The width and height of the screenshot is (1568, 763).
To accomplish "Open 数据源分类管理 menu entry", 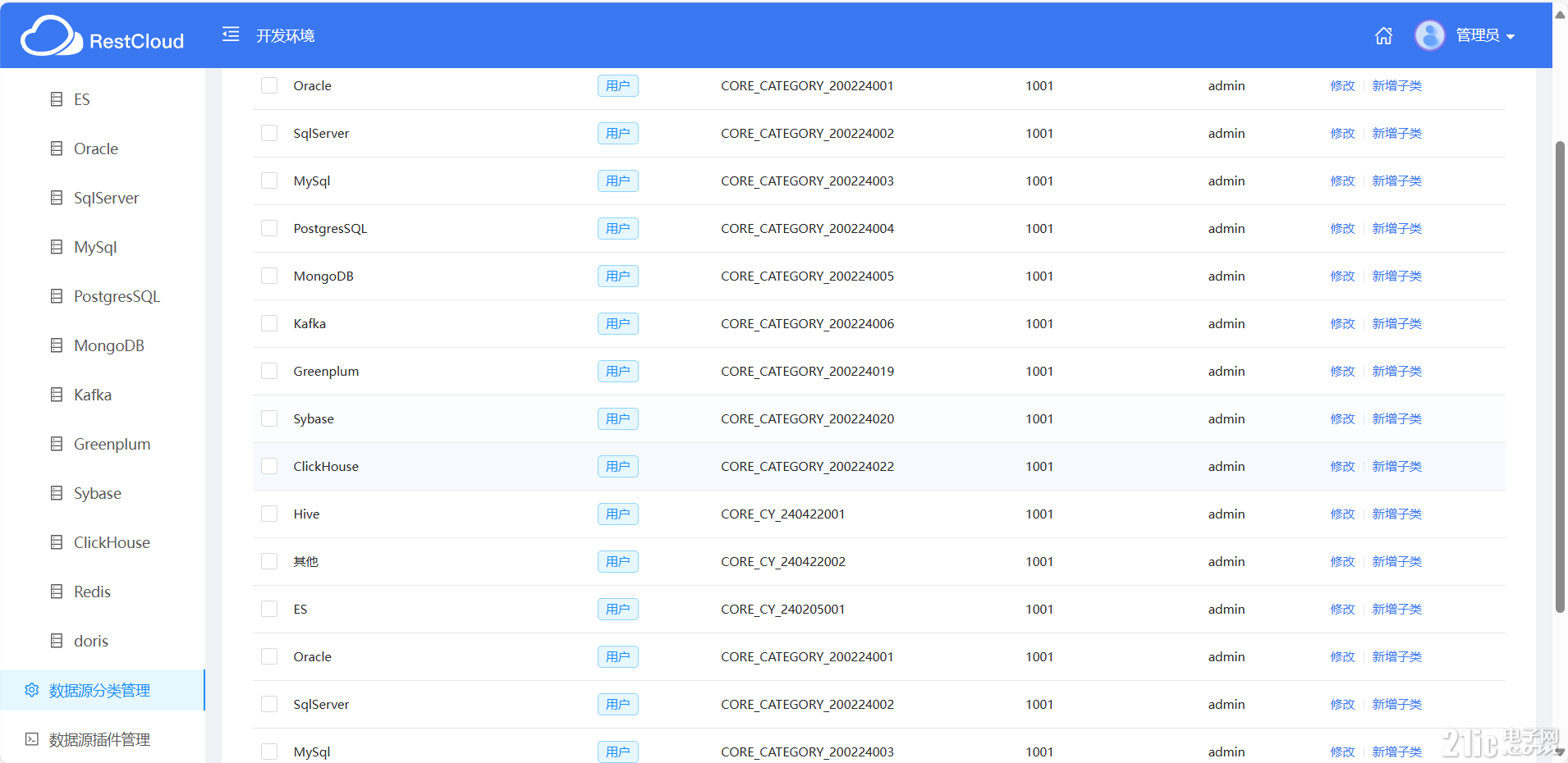I will [x=103, y=690].
